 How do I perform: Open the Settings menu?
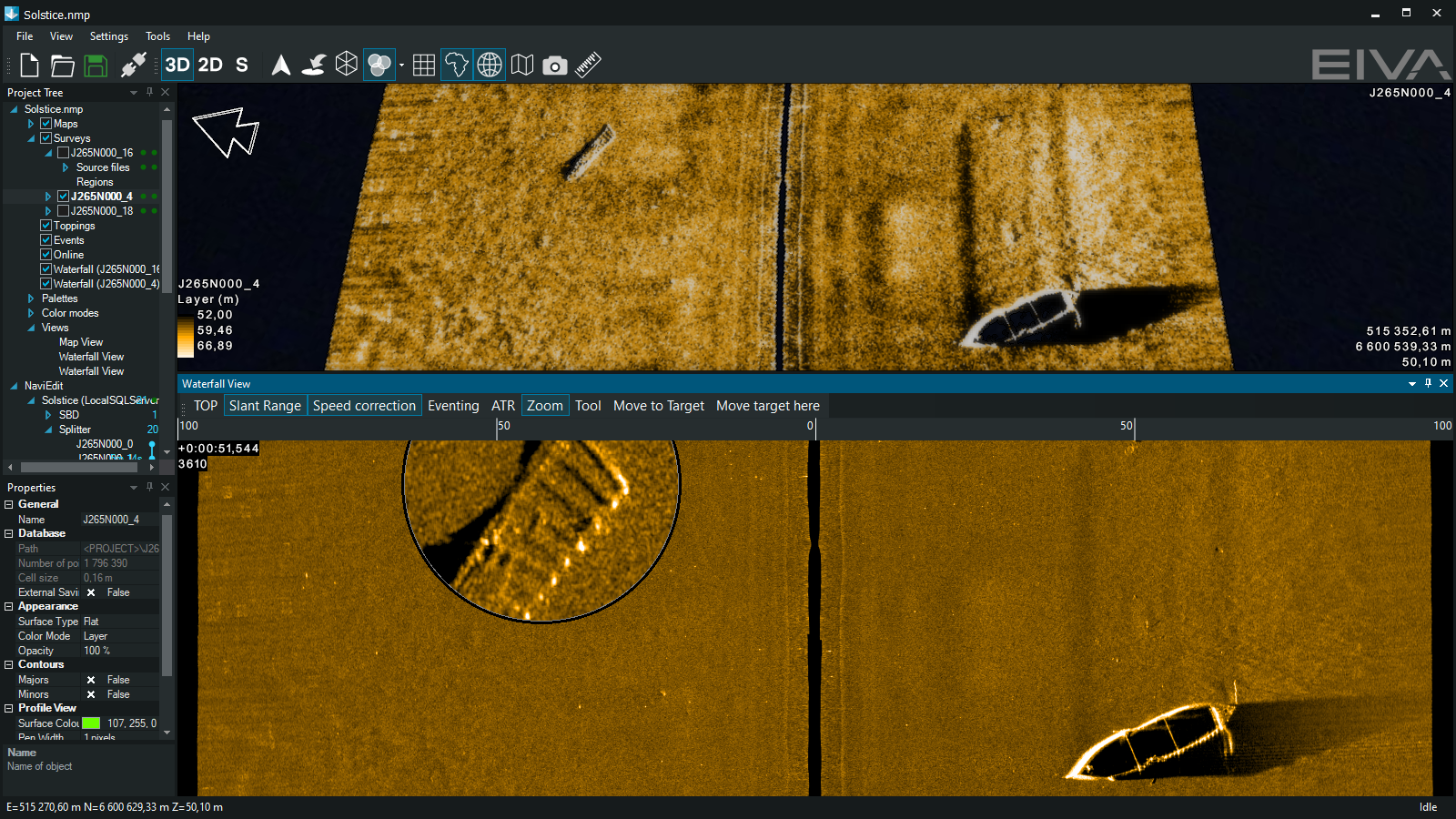tap(108, 36)
